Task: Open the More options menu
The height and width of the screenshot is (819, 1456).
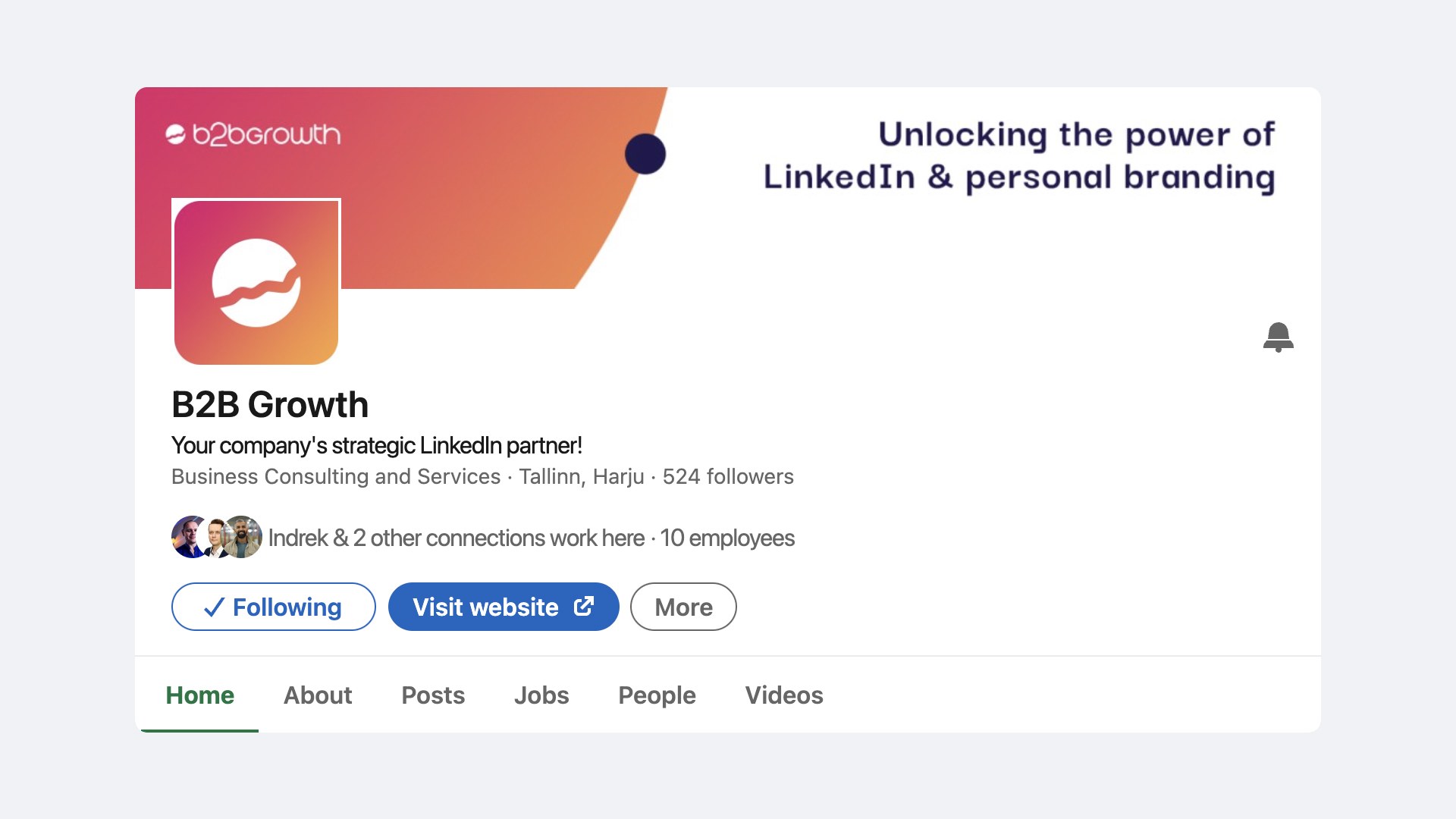Action: point(682,607)
